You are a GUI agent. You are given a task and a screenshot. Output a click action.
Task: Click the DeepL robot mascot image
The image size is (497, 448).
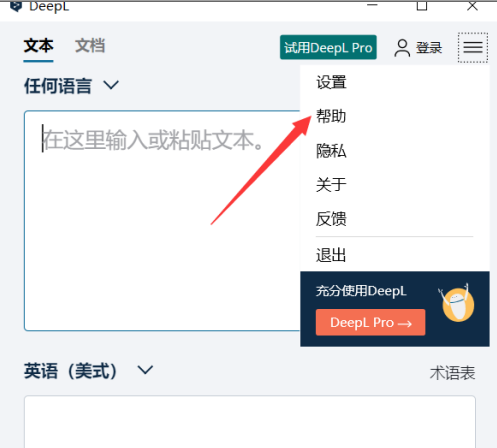[457, 303]
